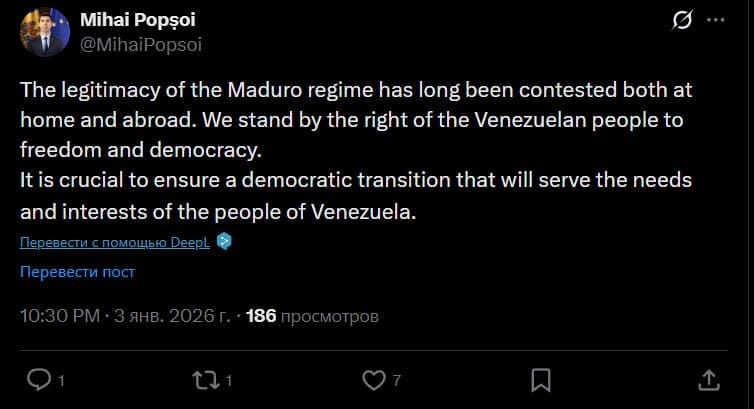The width and height of the screenshot is (754, 409).
Task: Click "Перевести с помощью DeepL" link
Action: click(x=116, y=241)
